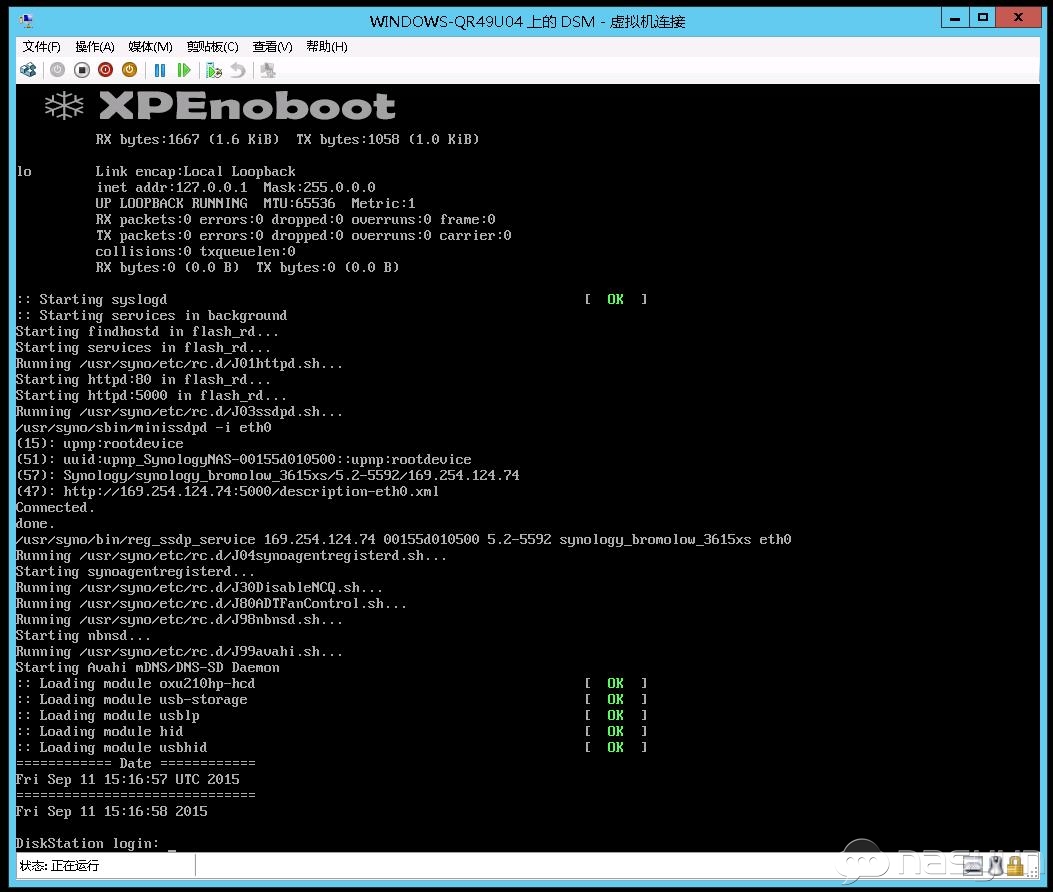Viewport: 1053px width, 892px height.
Task: Send Ctrl+Alt+Delete to the virtual machine
Action: click(x=28, y=70)
